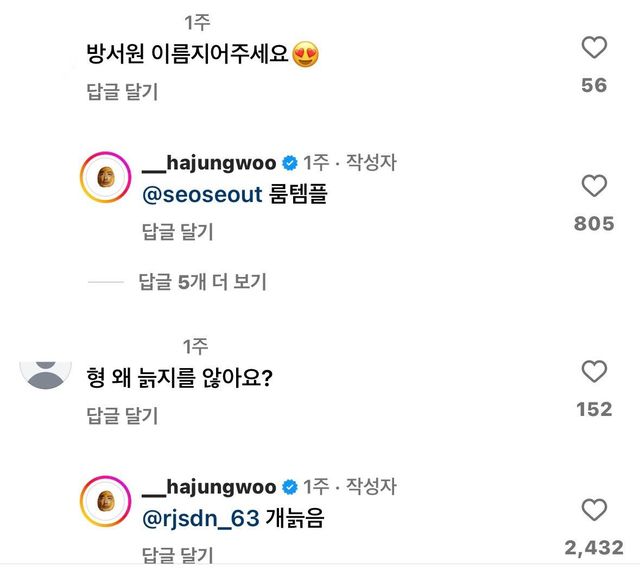Like the "방서원 이름지어주세요" comment

coord(594,47)
